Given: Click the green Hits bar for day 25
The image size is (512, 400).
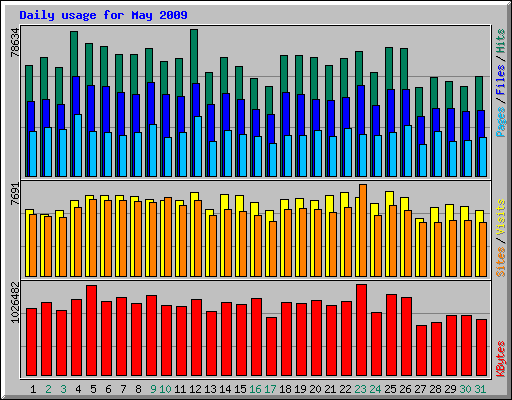Looking at the screenshot, I should click(x=389, y=68).
